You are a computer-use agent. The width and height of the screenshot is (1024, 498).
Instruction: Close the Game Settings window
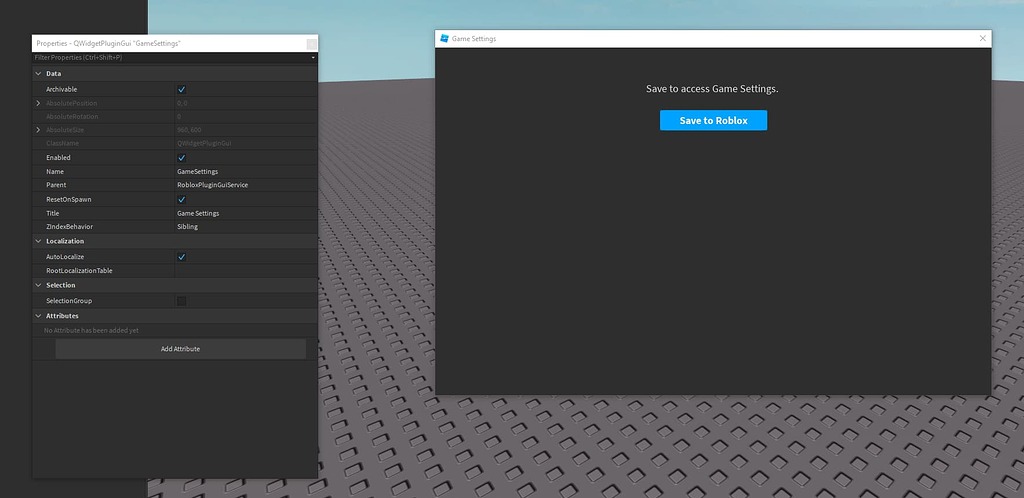pos(982,39)
